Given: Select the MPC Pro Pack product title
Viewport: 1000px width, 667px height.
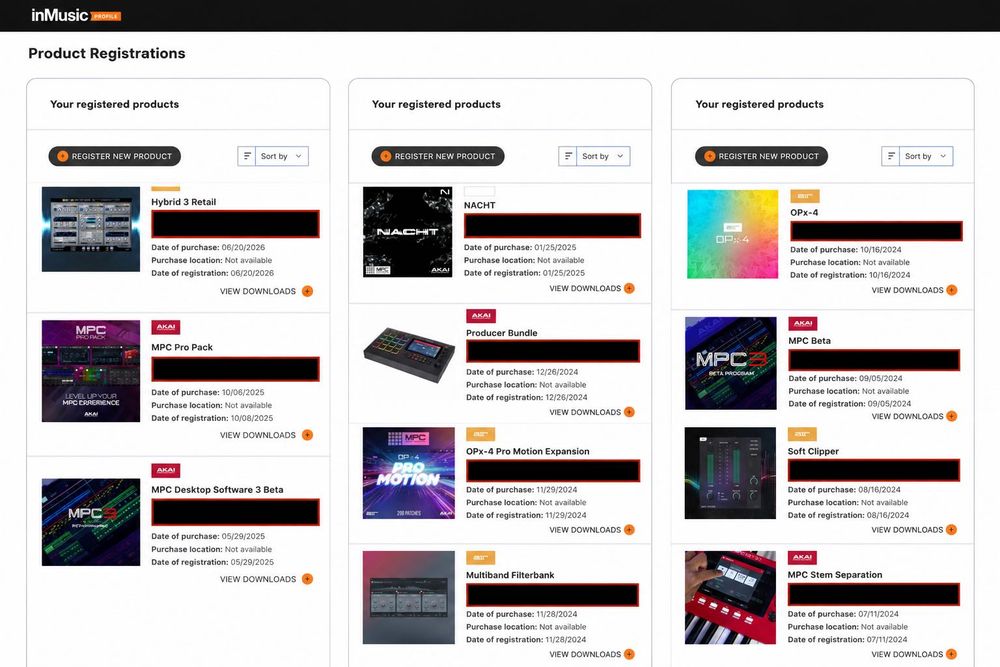Looking at the screenshot, I should pos(182,348).
